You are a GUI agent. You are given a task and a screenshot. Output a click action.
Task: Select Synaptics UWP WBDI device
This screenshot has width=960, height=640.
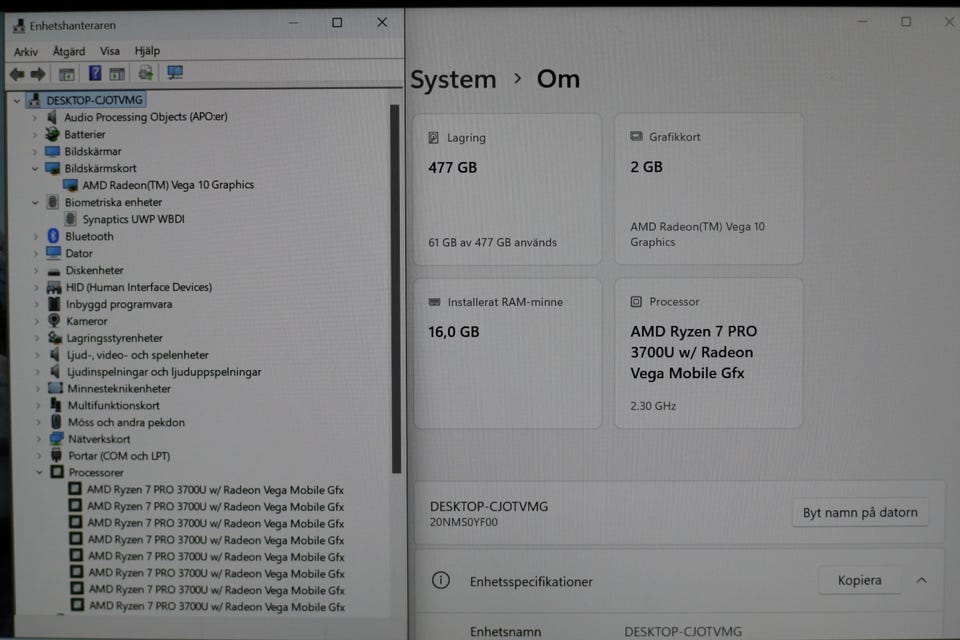coord(133,219)
